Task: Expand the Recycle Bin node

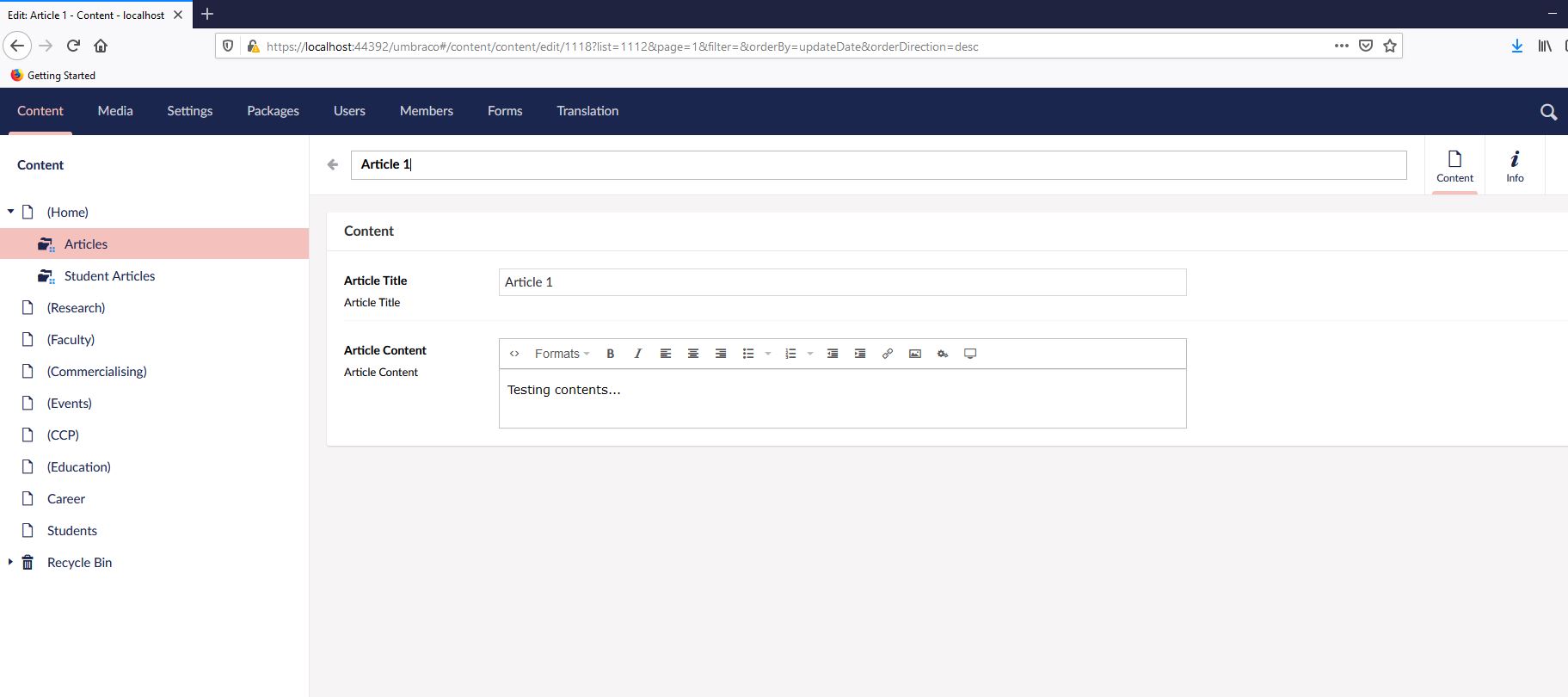Action: click(x=10, y=562)
